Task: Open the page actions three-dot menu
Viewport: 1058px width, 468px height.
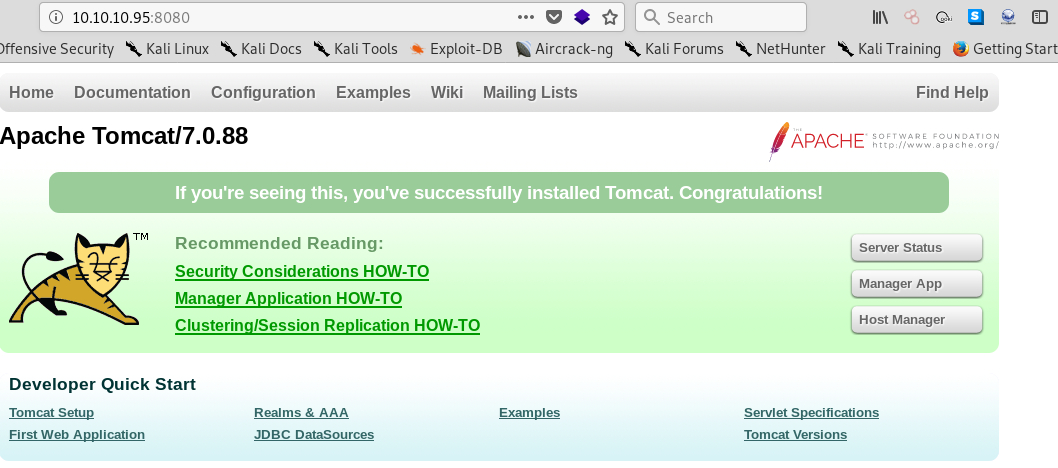Action: pyautogui.click(x=526, y=18)
